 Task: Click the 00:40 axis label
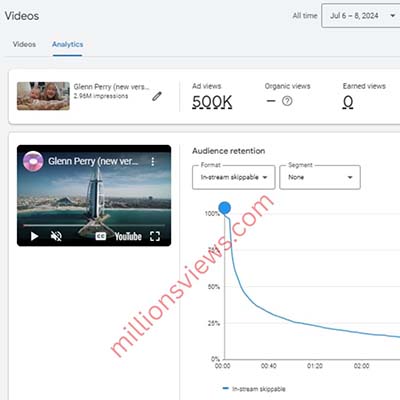(x=269, y=366)
